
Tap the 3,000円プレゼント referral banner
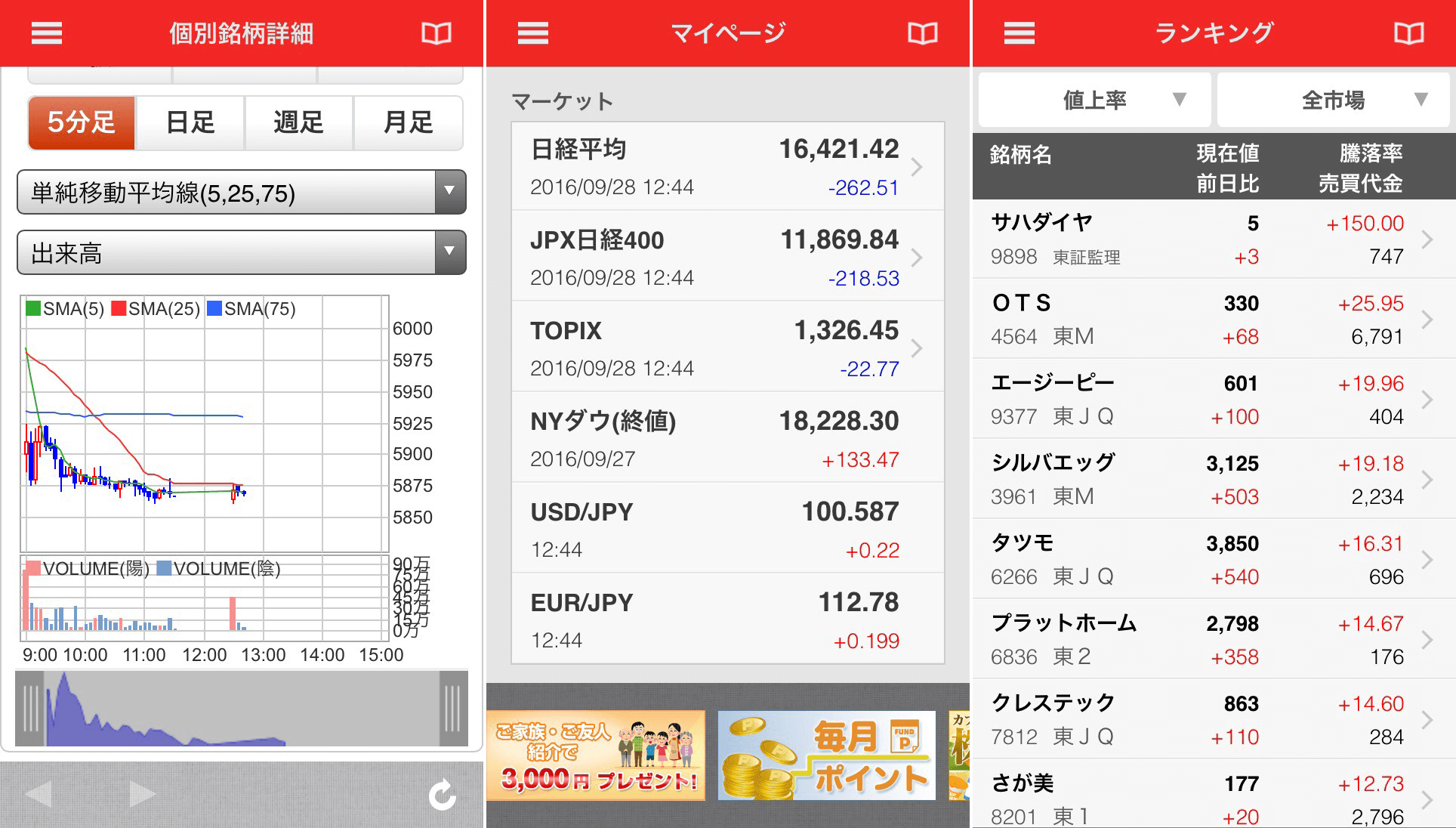click(x=597, y=755)
